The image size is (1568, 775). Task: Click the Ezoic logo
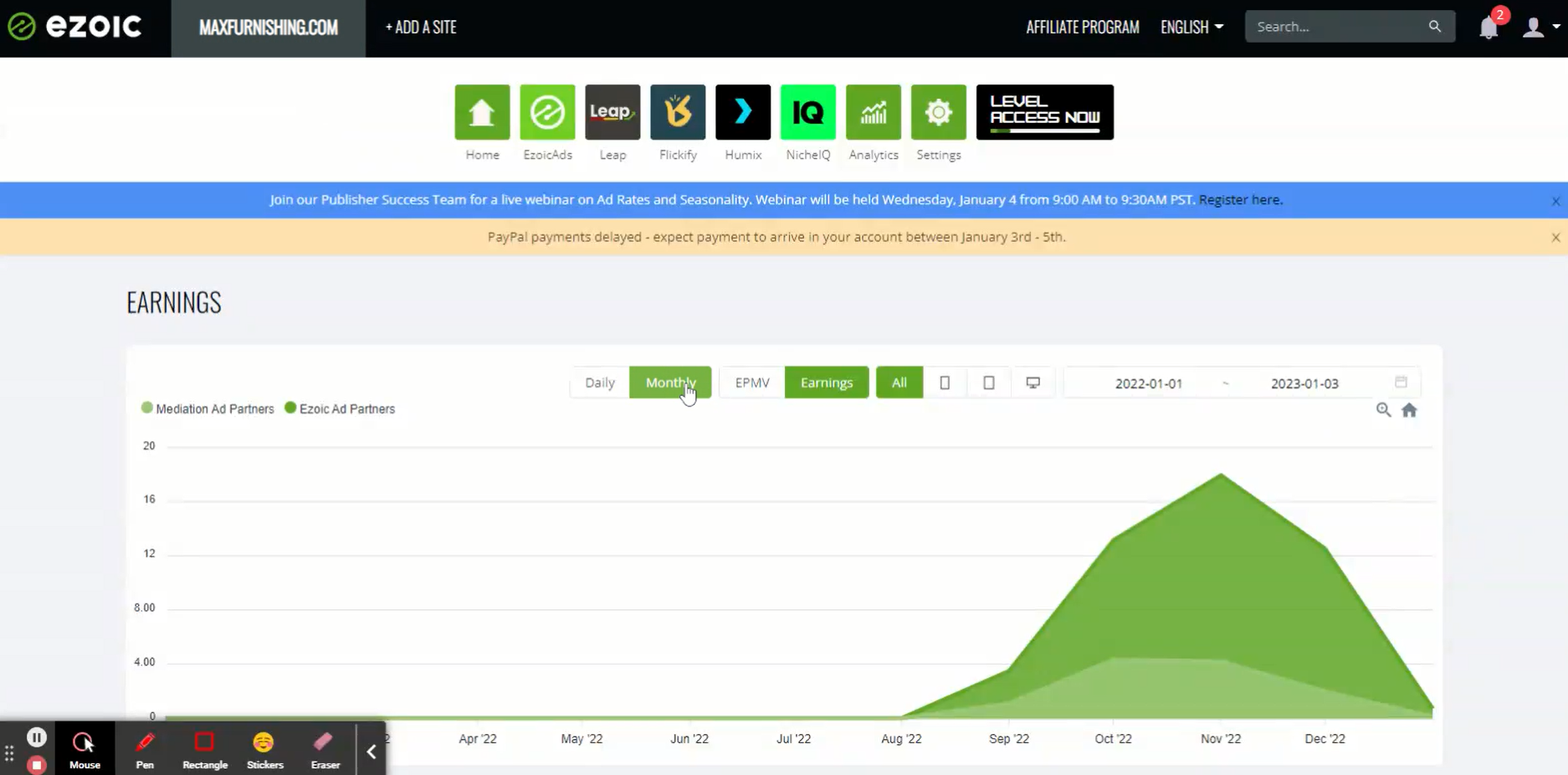(x=74, y=27)
